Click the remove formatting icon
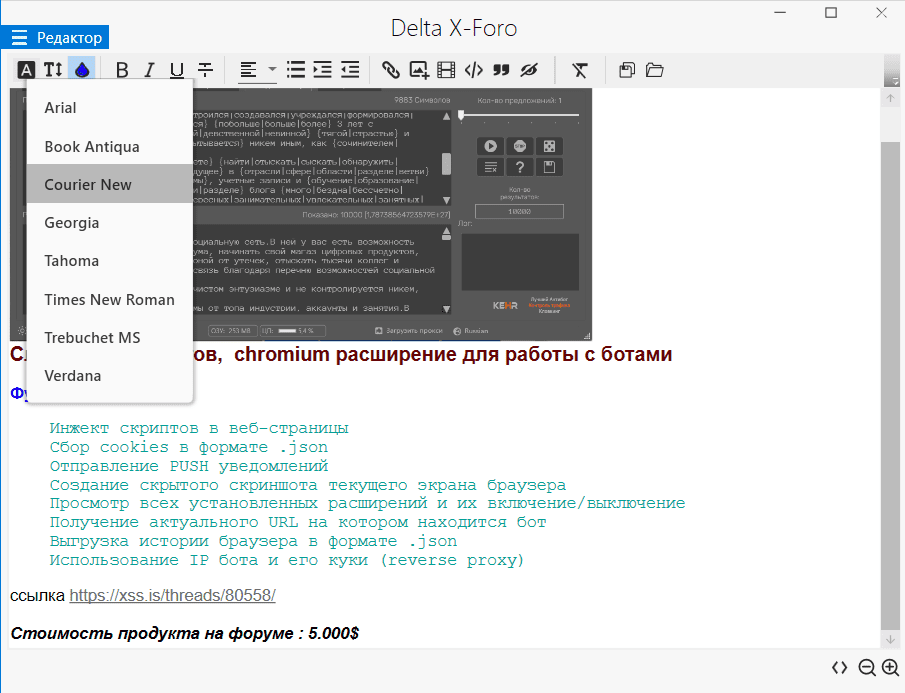The image size is (905, 693). [x=580, y=70]
